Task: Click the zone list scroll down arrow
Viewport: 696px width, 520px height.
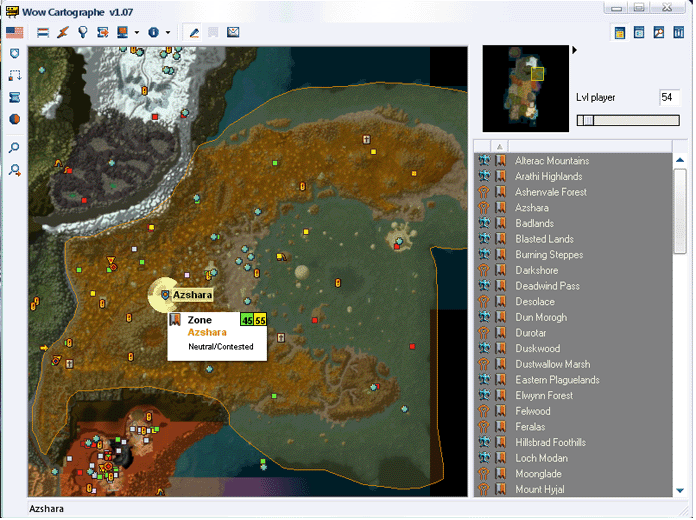Action: [x=680, y=490]
